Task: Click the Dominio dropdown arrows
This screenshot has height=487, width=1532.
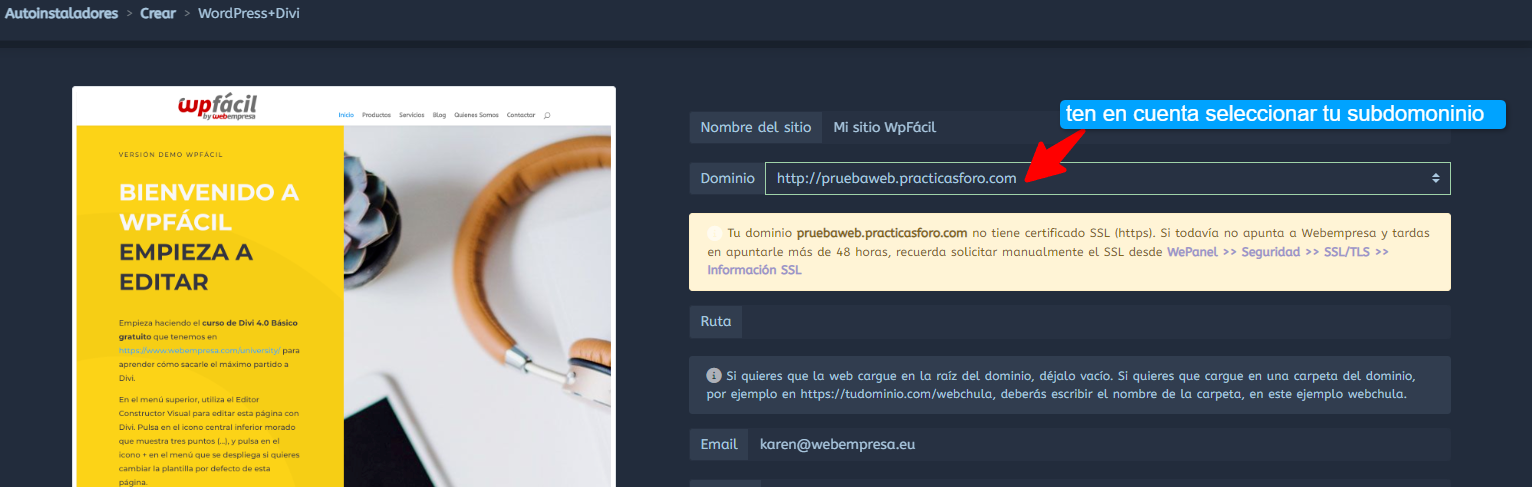Action: click(x=1435, y=178)
